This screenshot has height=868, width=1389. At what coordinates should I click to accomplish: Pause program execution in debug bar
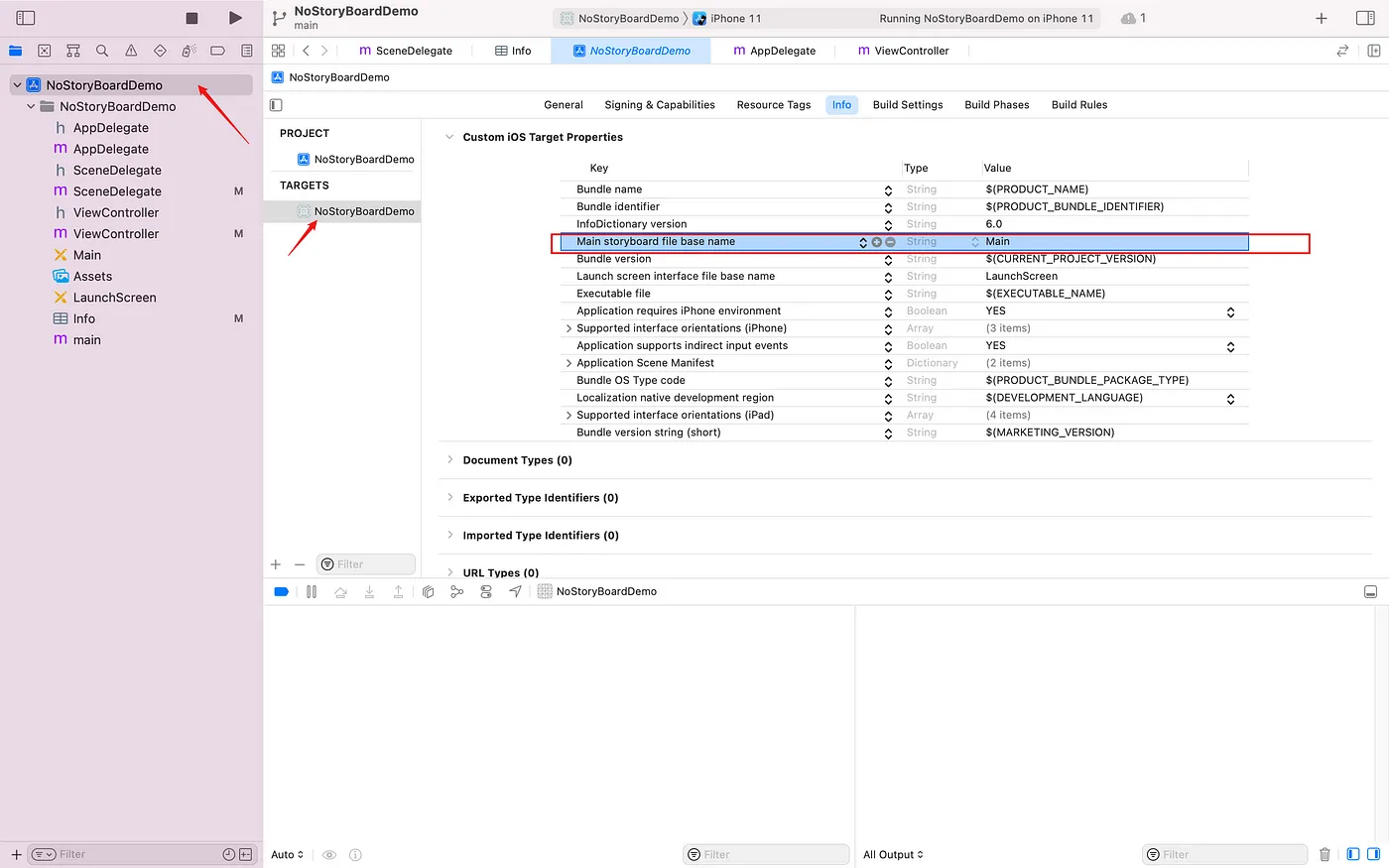coord(312,591)
